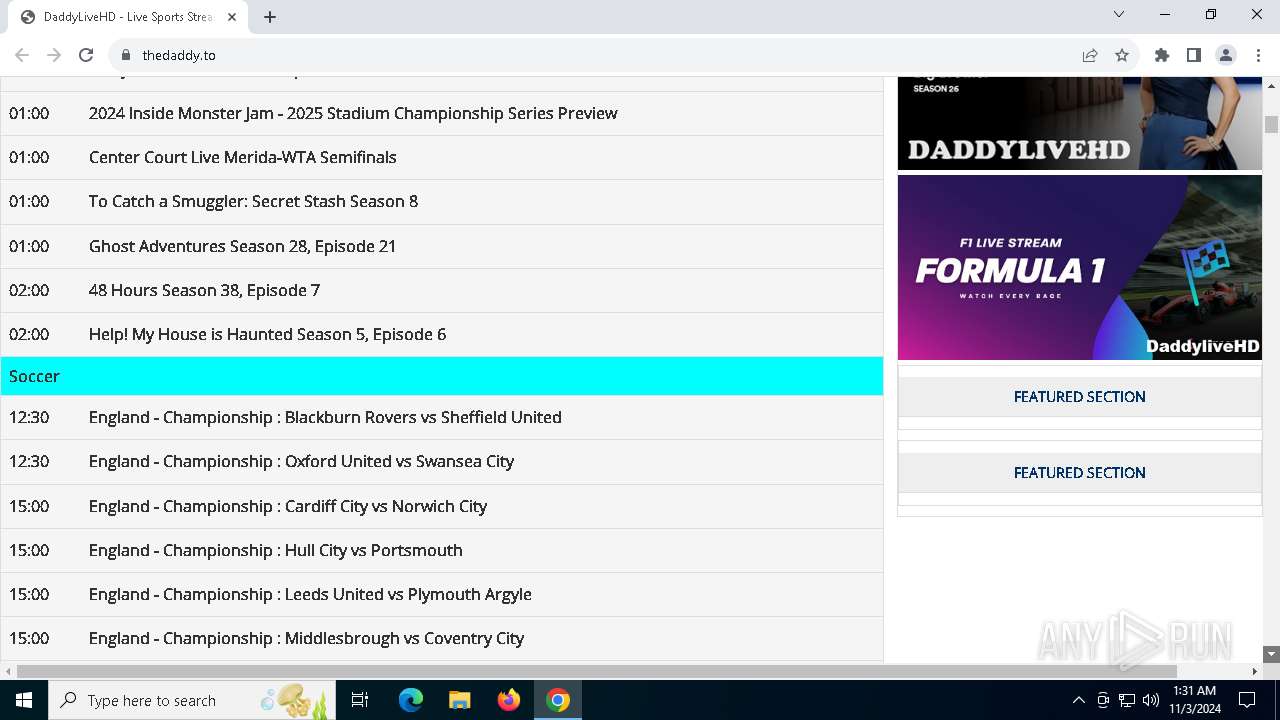The height and width of the screenshot is (720, 1280).
Task: Click the 15:00 time on Hull City row
Action: pos(29,550)
